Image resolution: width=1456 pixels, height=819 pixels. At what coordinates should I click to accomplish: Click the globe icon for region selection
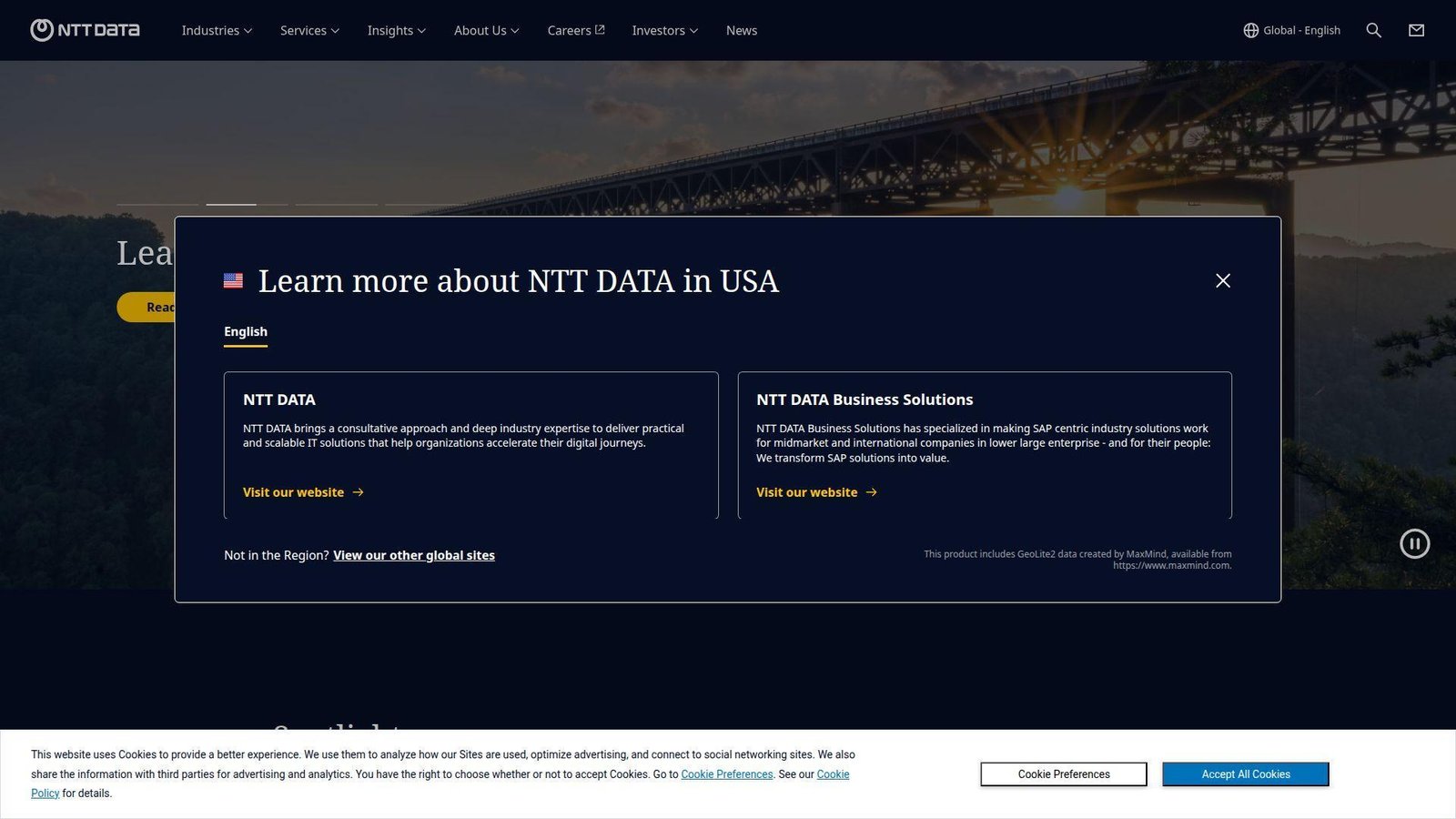(1251, 30)
